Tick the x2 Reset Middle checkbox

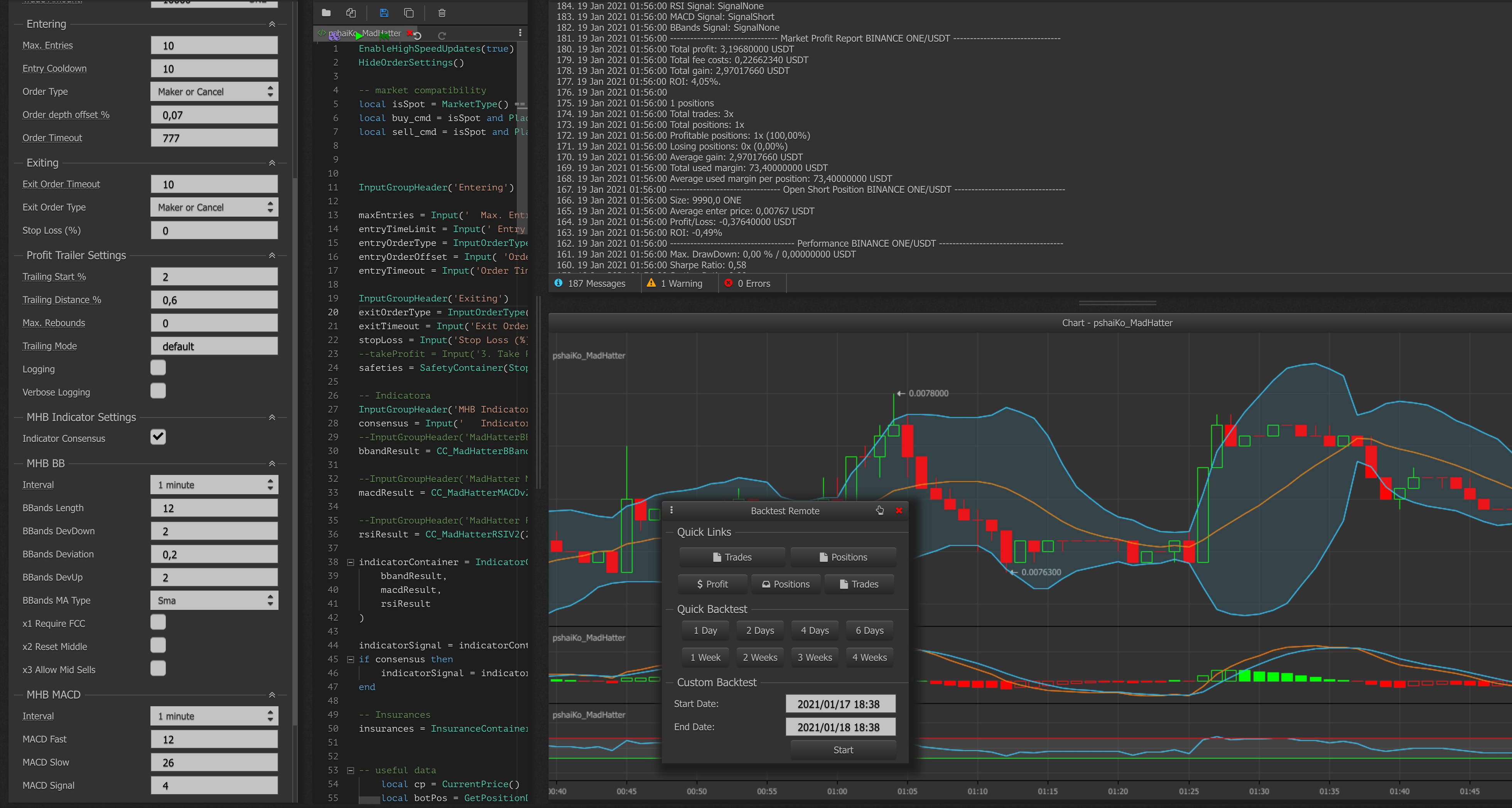pyautogui.click(x=158, y=645)
